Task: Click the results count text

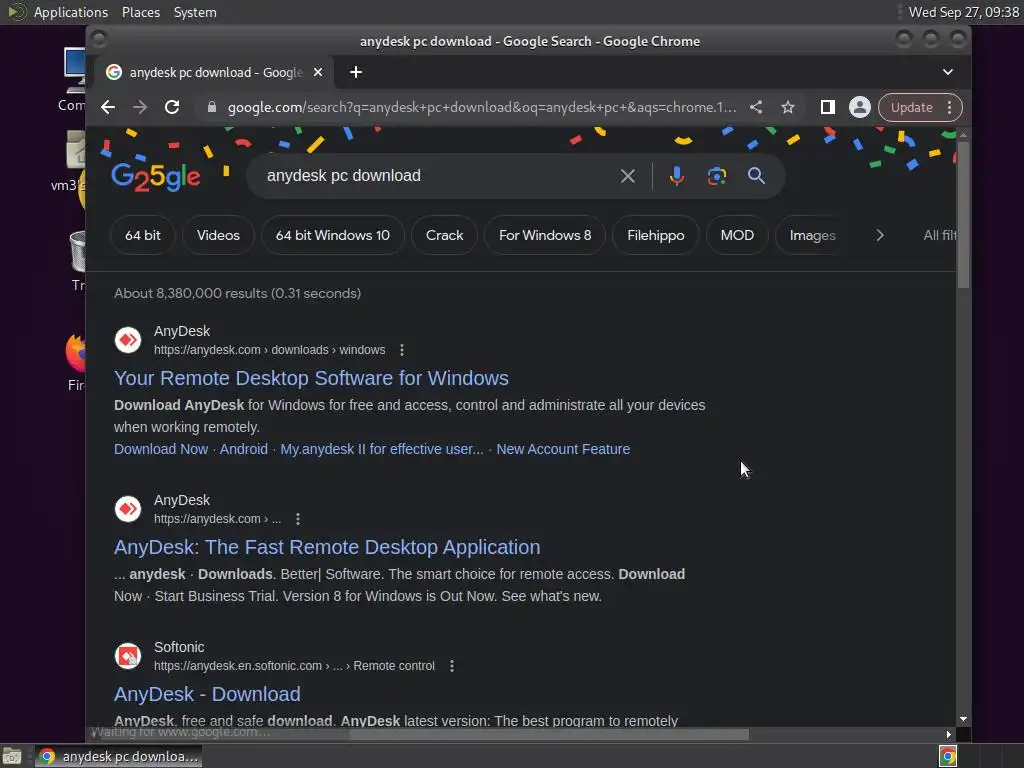Action: click(x=237, y=294)
